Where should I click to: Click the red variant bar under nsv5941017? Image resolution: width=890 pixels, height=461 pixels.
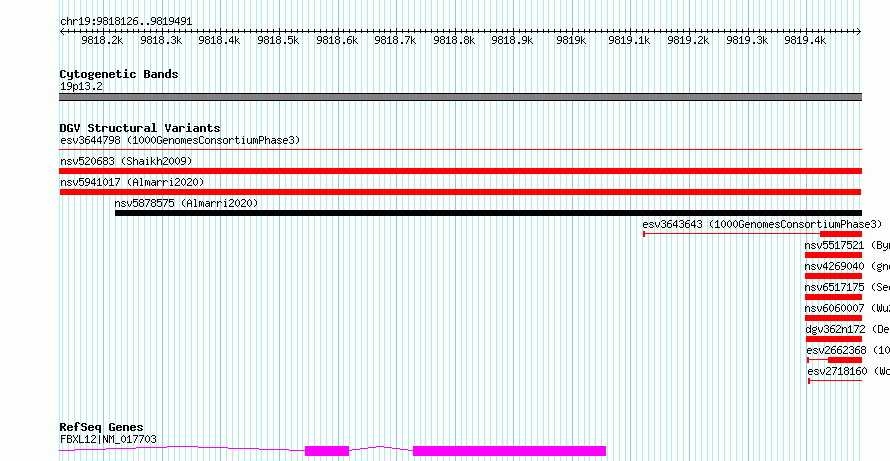pos(461,192)
